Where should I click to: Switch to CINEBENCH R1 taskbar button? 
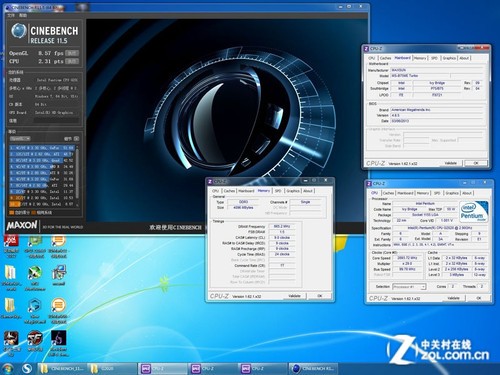click(313, 369)
